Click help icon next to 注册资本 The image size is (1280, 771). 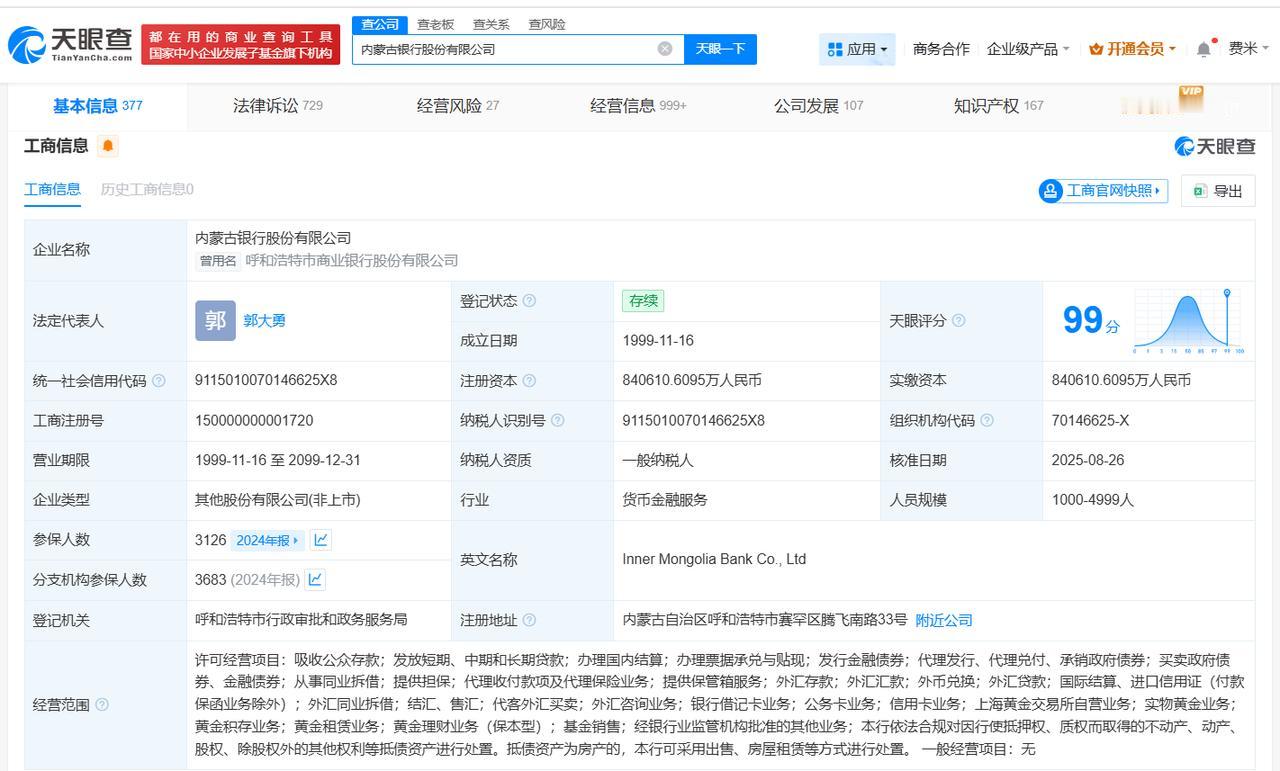(x=529, y=381)
